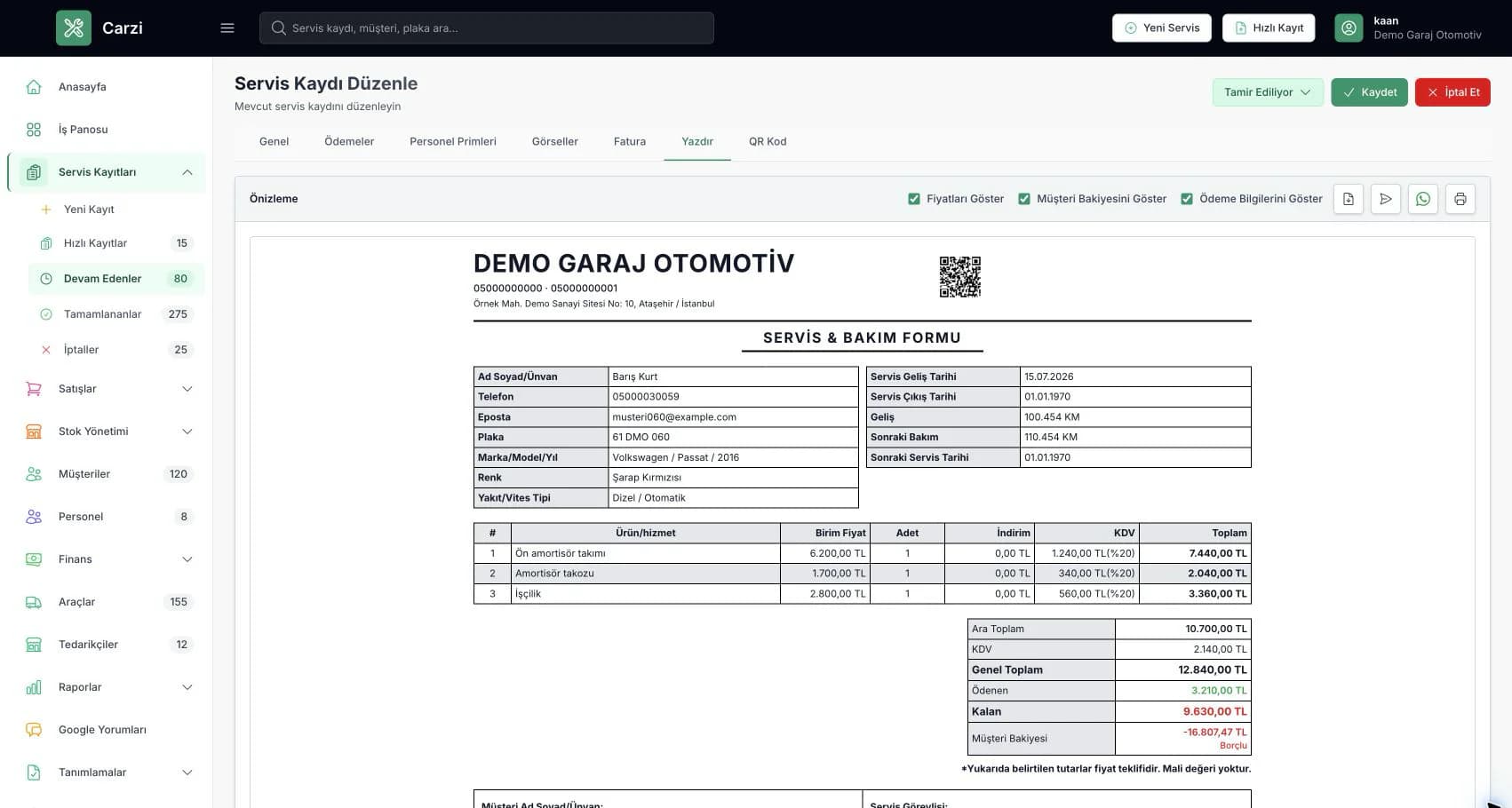Viewport: 1512px width, 808px height.
Task: Click the Tedarikçiler shop icon
Action: click(34, 645)
